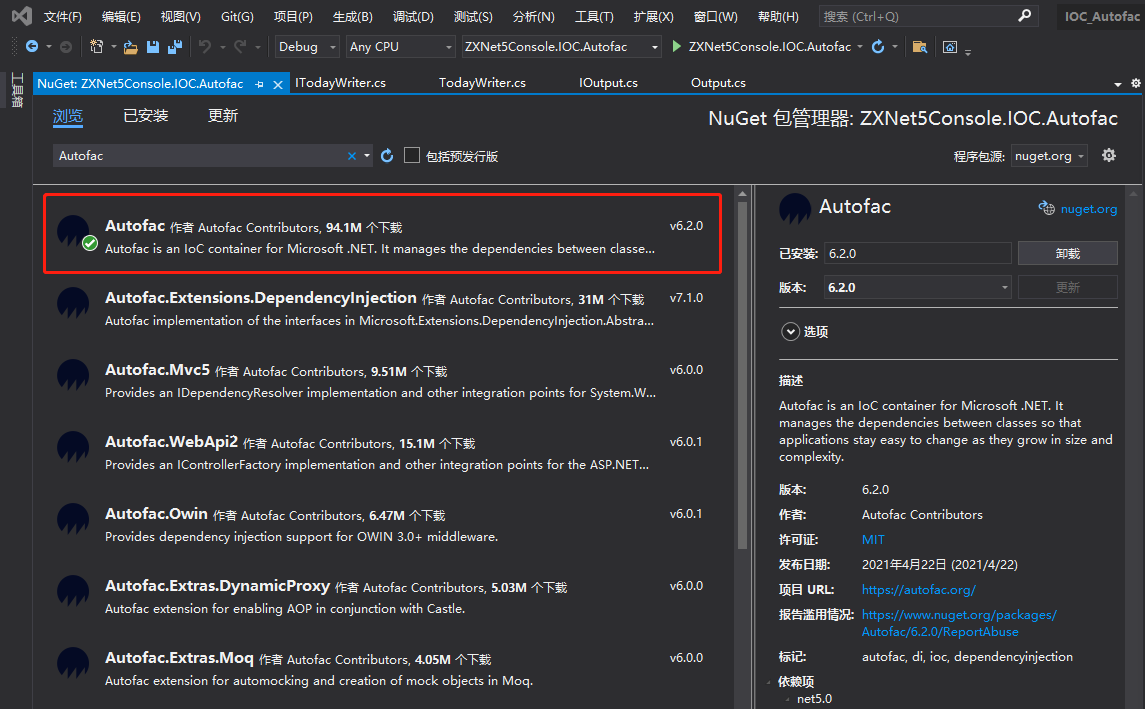Image resolution: width=1145 pixels, height=709 pixels.
Task: Click the navigate forward arrow
Action: [x=66, y=47]
